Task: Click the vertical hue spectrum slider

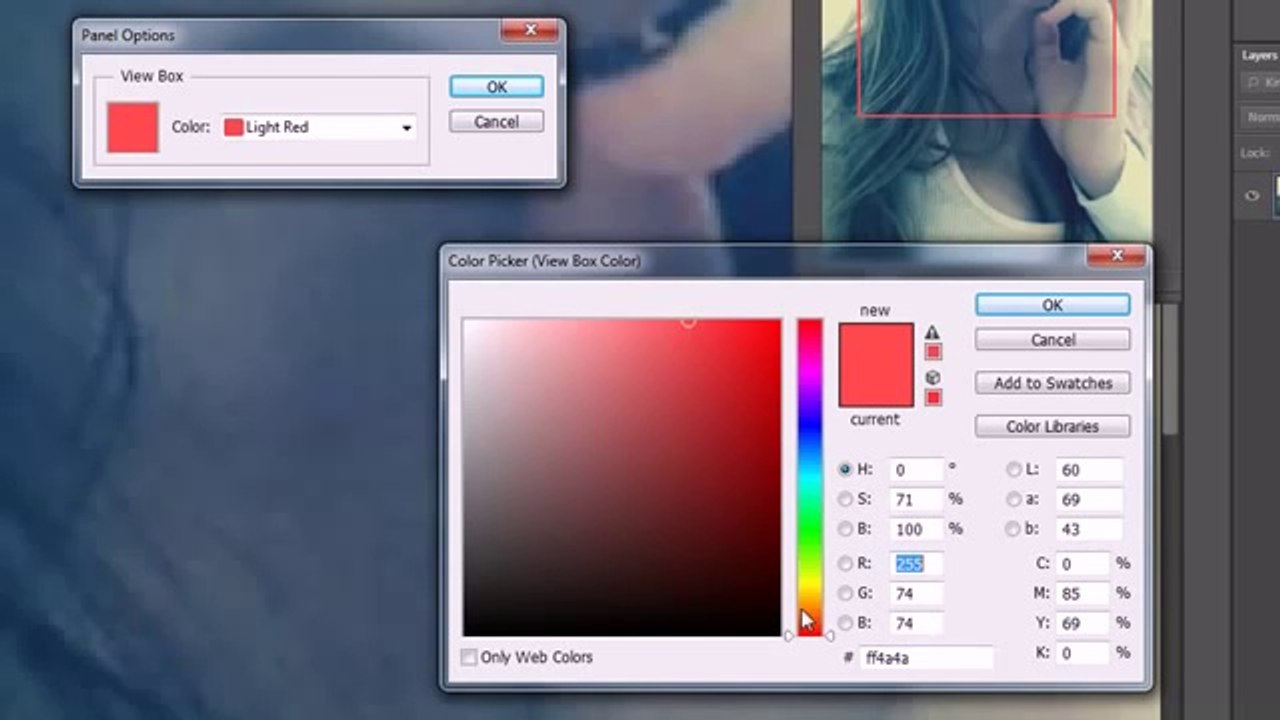Action: [809, 477]
